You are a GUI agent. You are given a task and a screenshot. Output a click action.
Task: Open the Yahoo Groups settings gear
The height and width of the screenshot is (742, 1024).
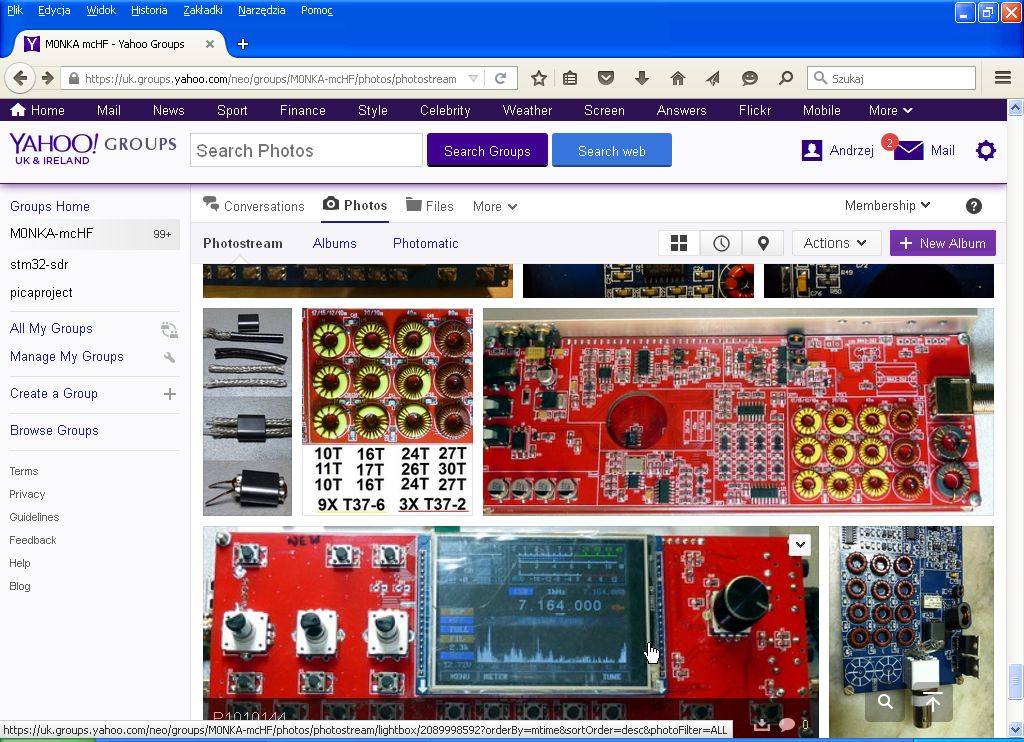[986, 151]
